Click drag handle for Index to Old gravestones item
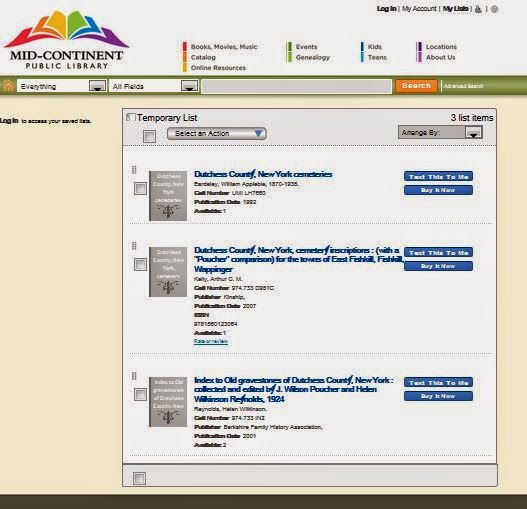Screen dimensions: 527x509 [x=134, y=376]
